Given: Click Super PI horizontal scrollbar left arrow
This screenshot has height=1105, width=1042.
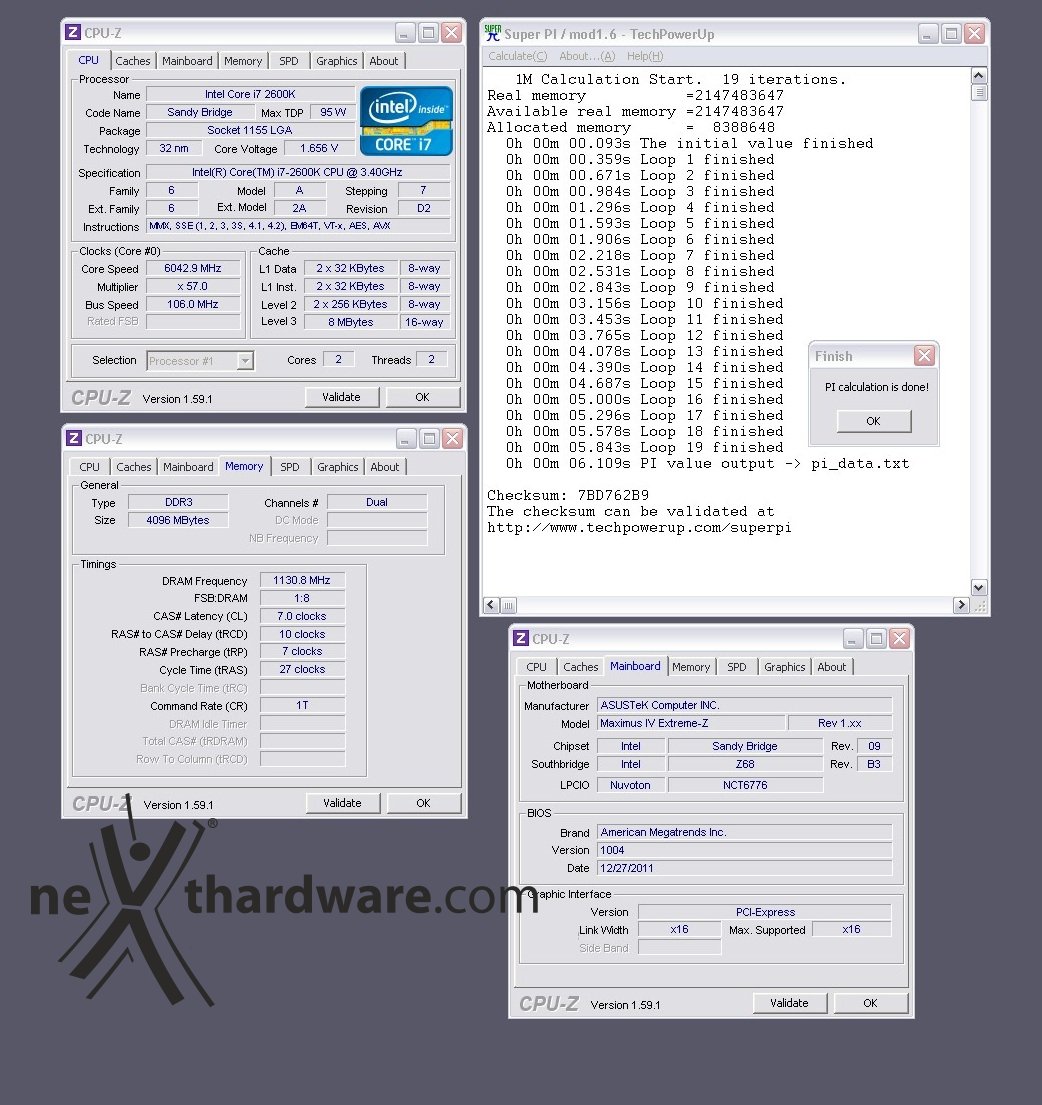Looking at the screenshot, I should (x=492, y=605).
